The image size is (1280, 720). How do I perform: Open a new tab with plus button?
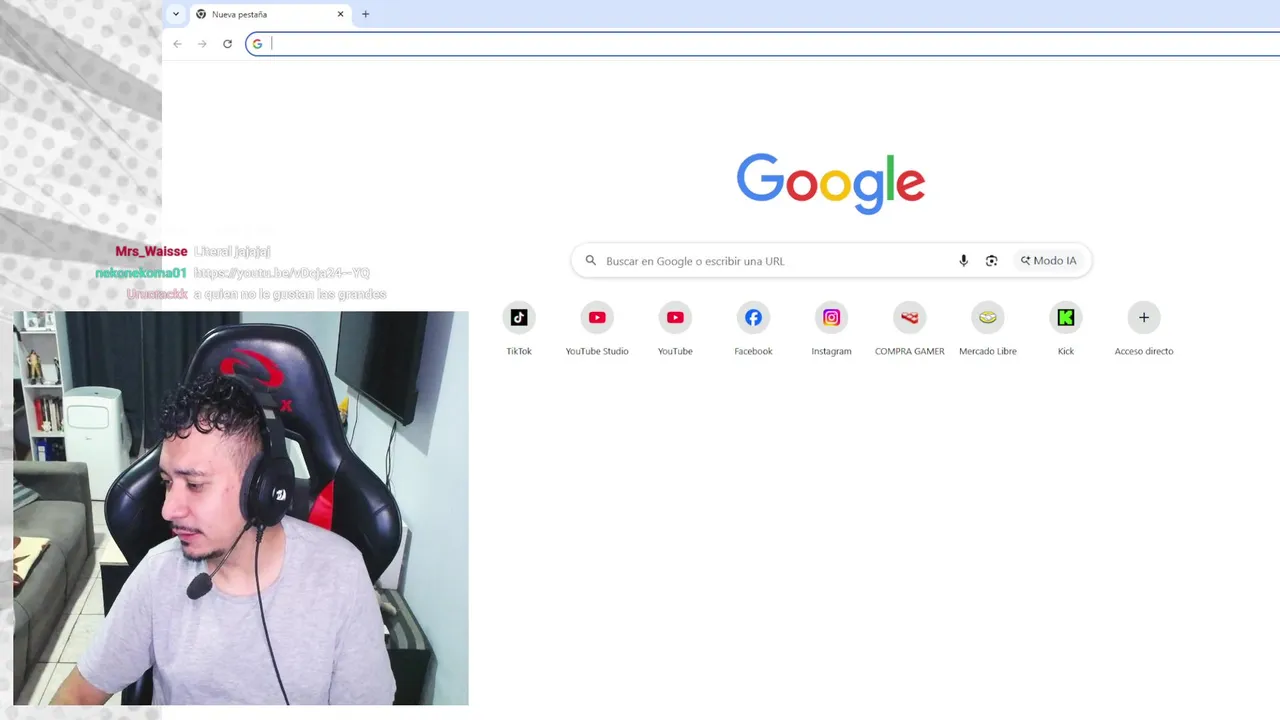click(x=365, y=14)
